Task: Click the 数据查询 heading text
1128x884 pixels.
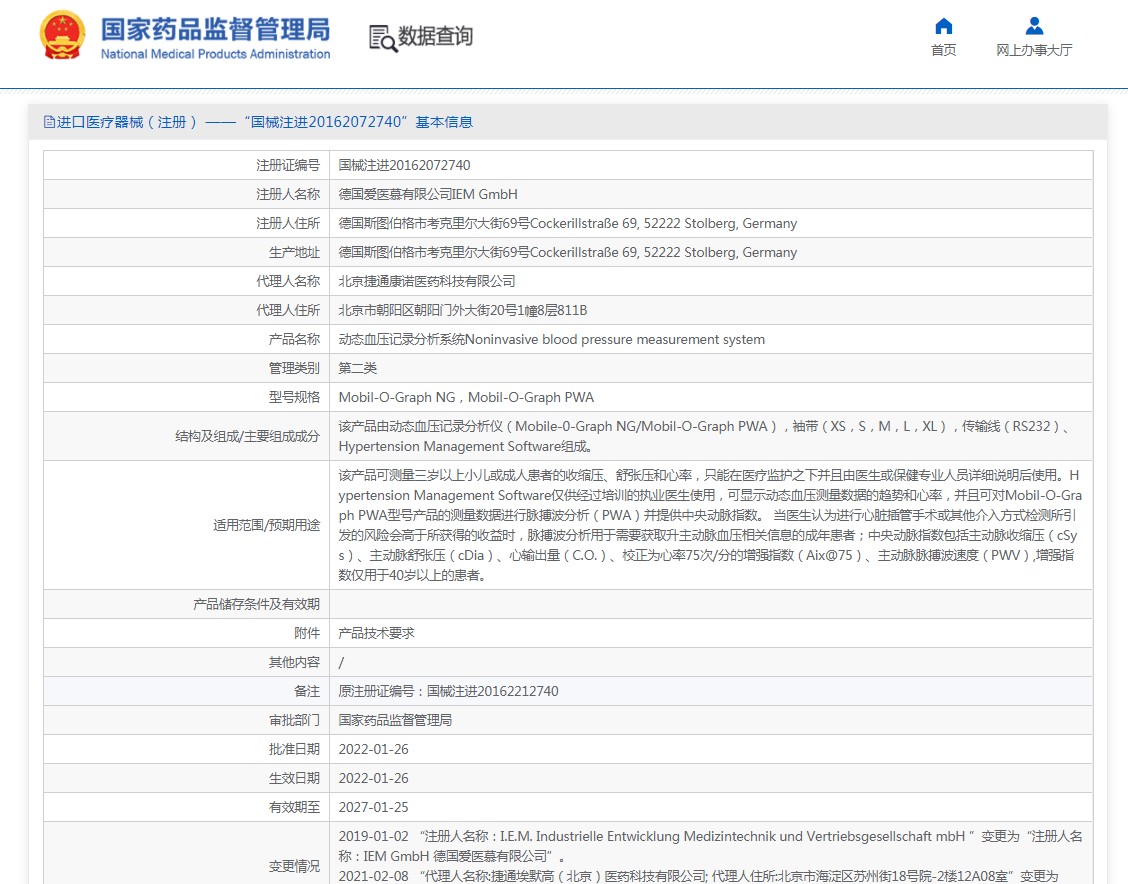Action: [436, 37]
